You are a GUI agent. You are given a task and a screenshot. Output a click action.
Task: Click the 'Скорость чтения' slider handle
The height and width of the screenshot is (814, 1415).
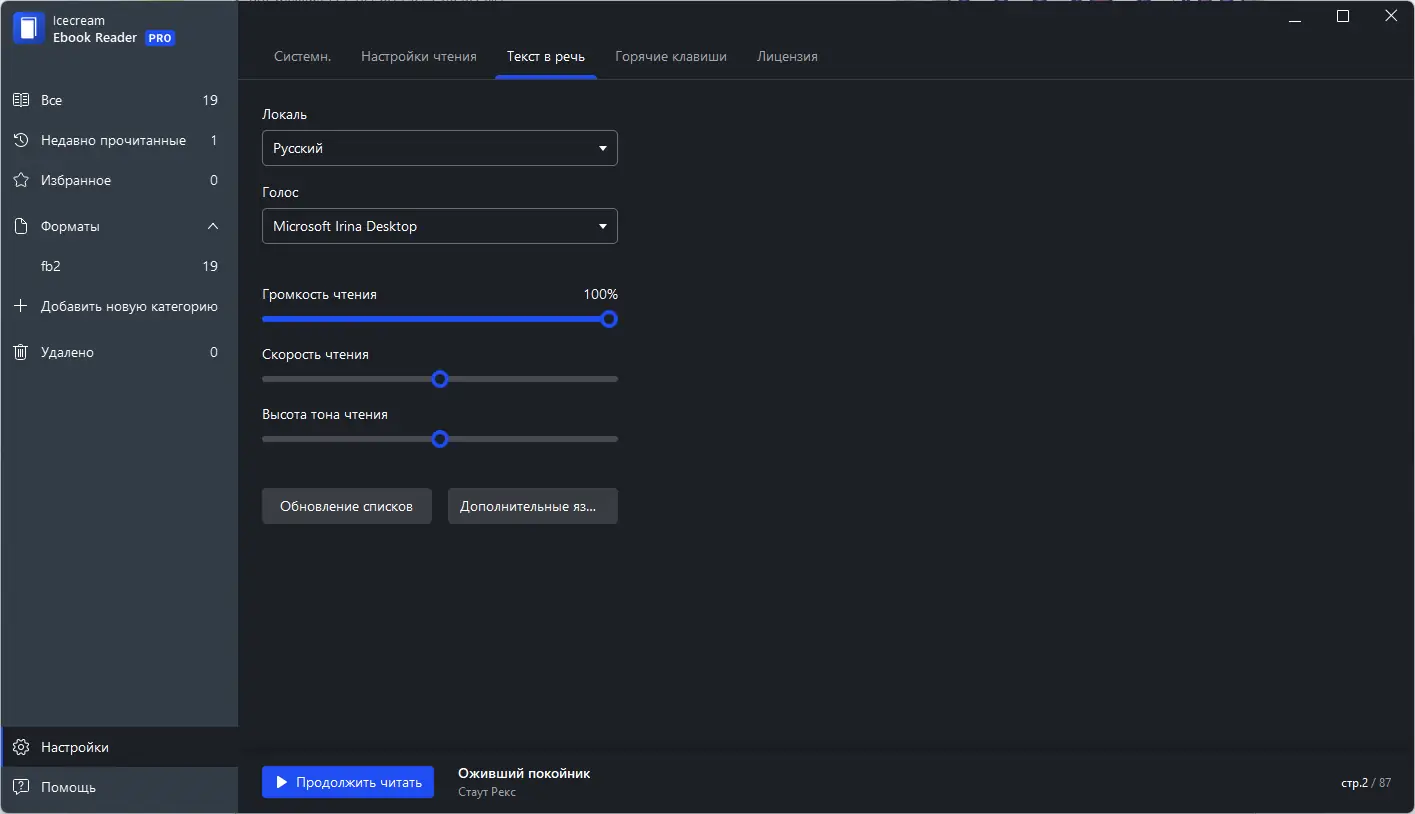(439, 379)
